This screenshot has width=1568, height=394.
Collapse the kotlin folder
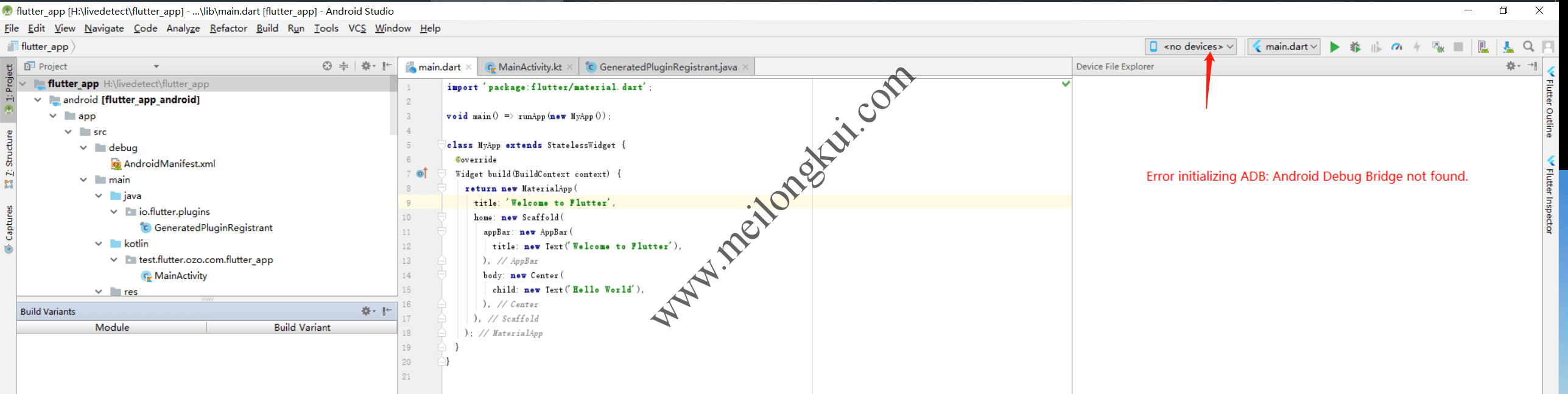pos(99,243)
